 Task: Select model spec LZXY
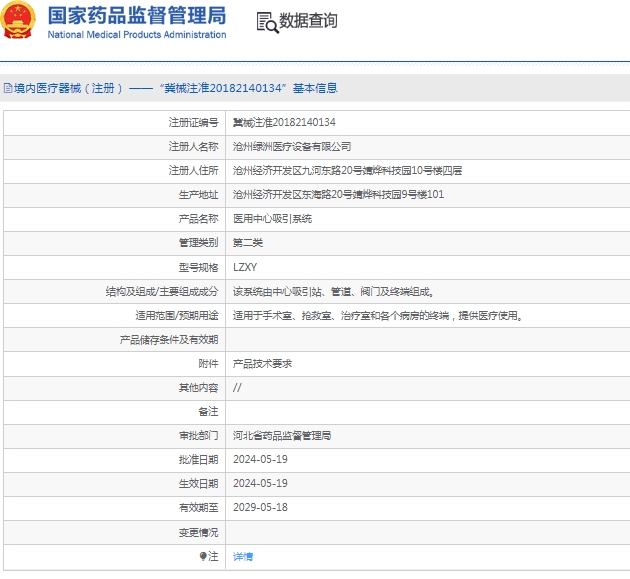(x=245, y=267)
